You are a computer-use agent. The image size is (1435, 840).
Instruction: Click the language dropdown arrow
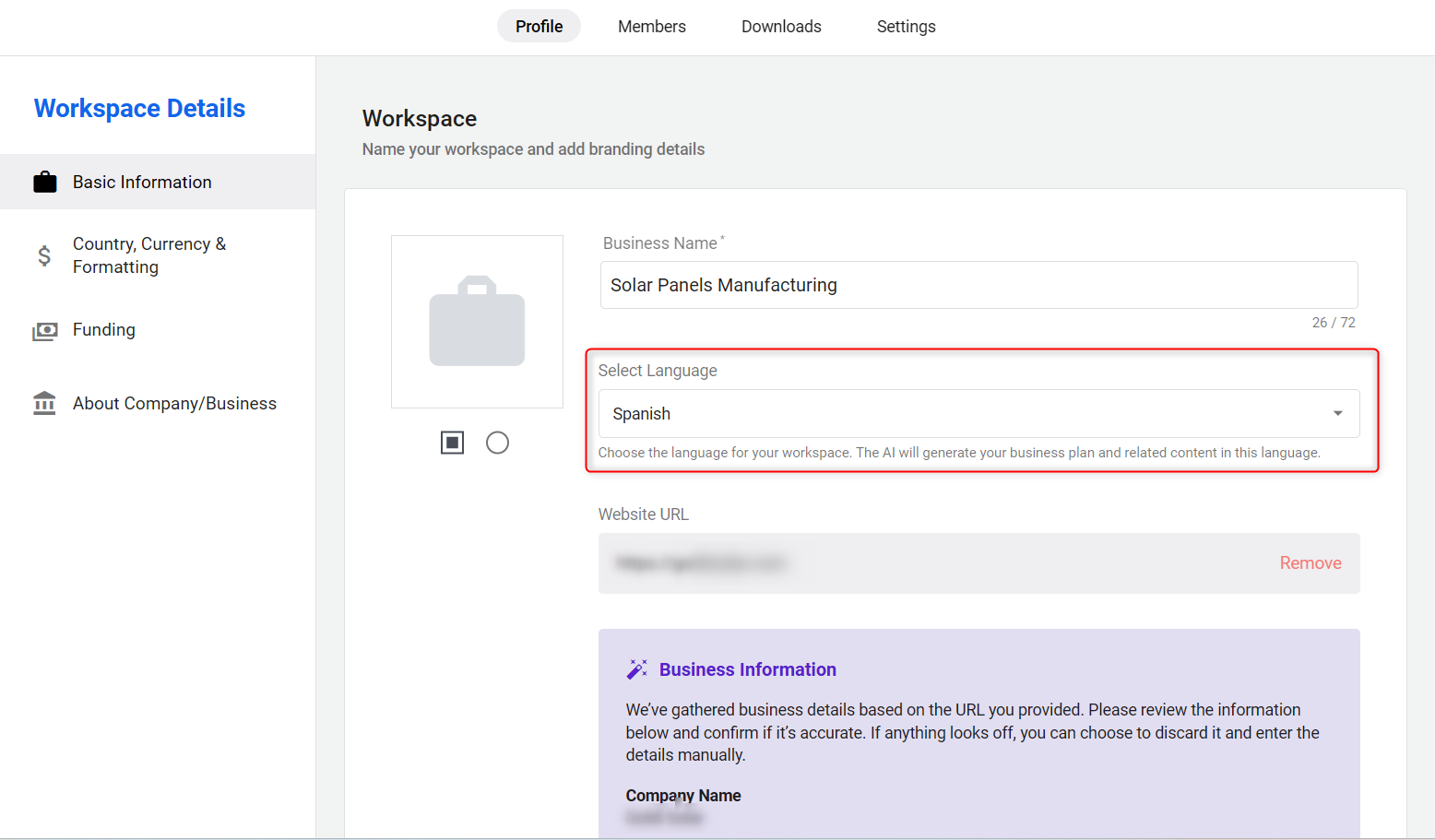coord(1337,413)
